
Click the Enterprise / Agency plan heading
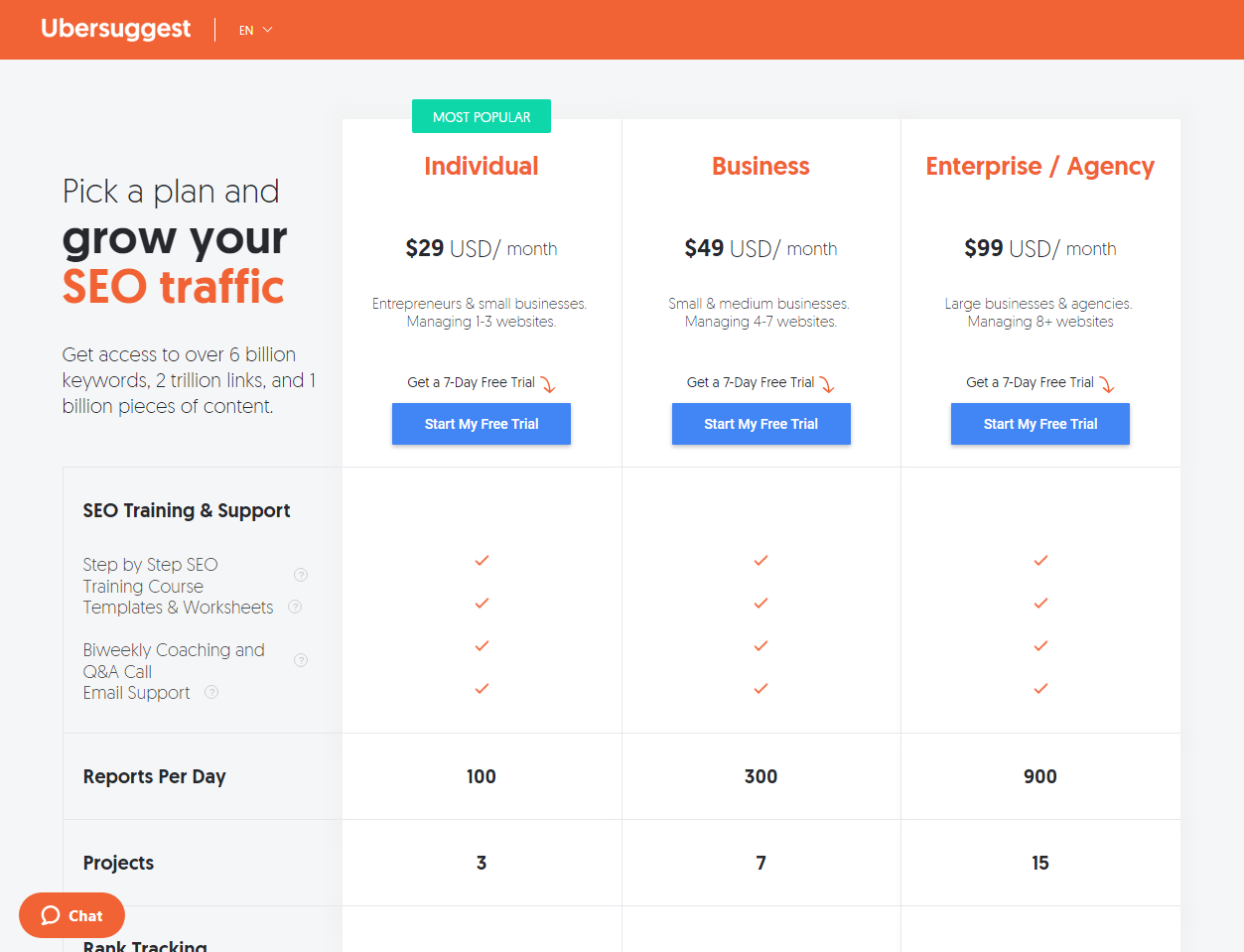tap(1040, 167)
